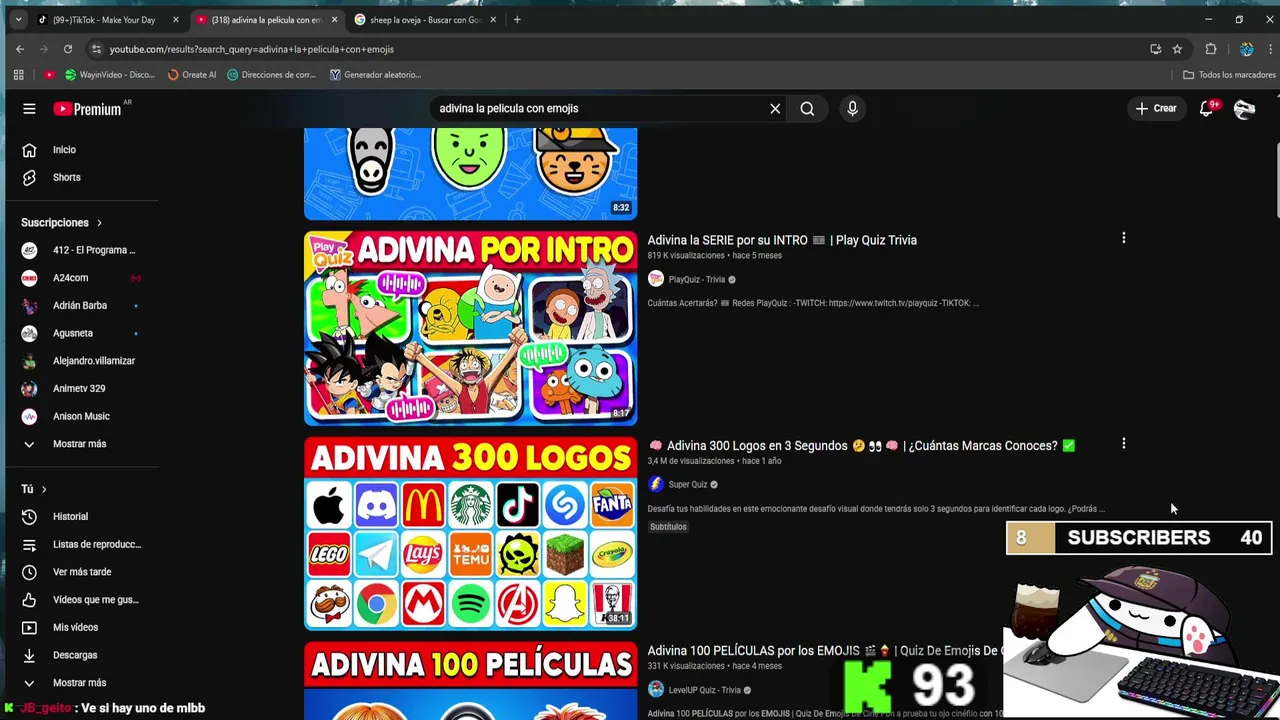
Task: Open the browser extensions puzzle icon
Action: pos(1211,49)
